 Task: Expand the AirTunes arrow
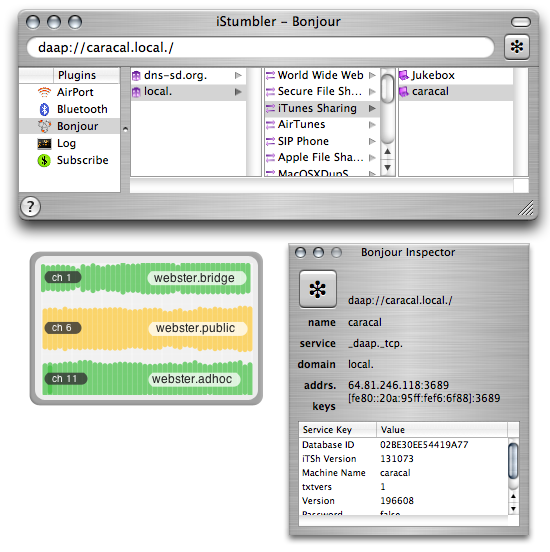click(372, 125)
